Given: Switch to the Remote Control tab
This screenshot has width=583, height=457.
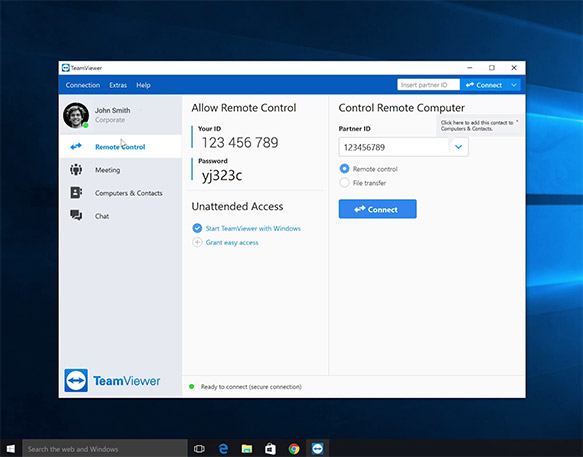Looking at the screenshot, I should pos(120,147).
